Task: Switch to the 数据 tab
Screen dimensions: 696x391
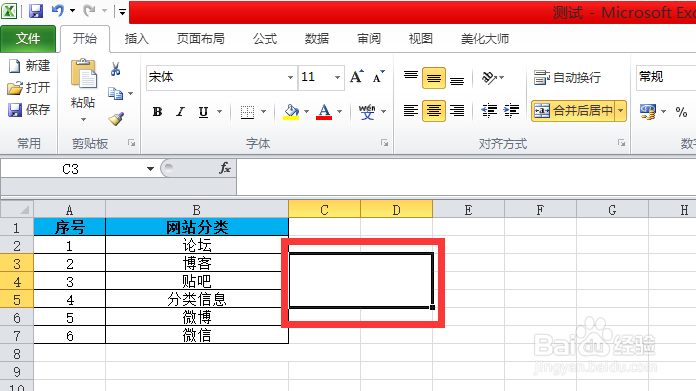Action: (x=316, y=39)
